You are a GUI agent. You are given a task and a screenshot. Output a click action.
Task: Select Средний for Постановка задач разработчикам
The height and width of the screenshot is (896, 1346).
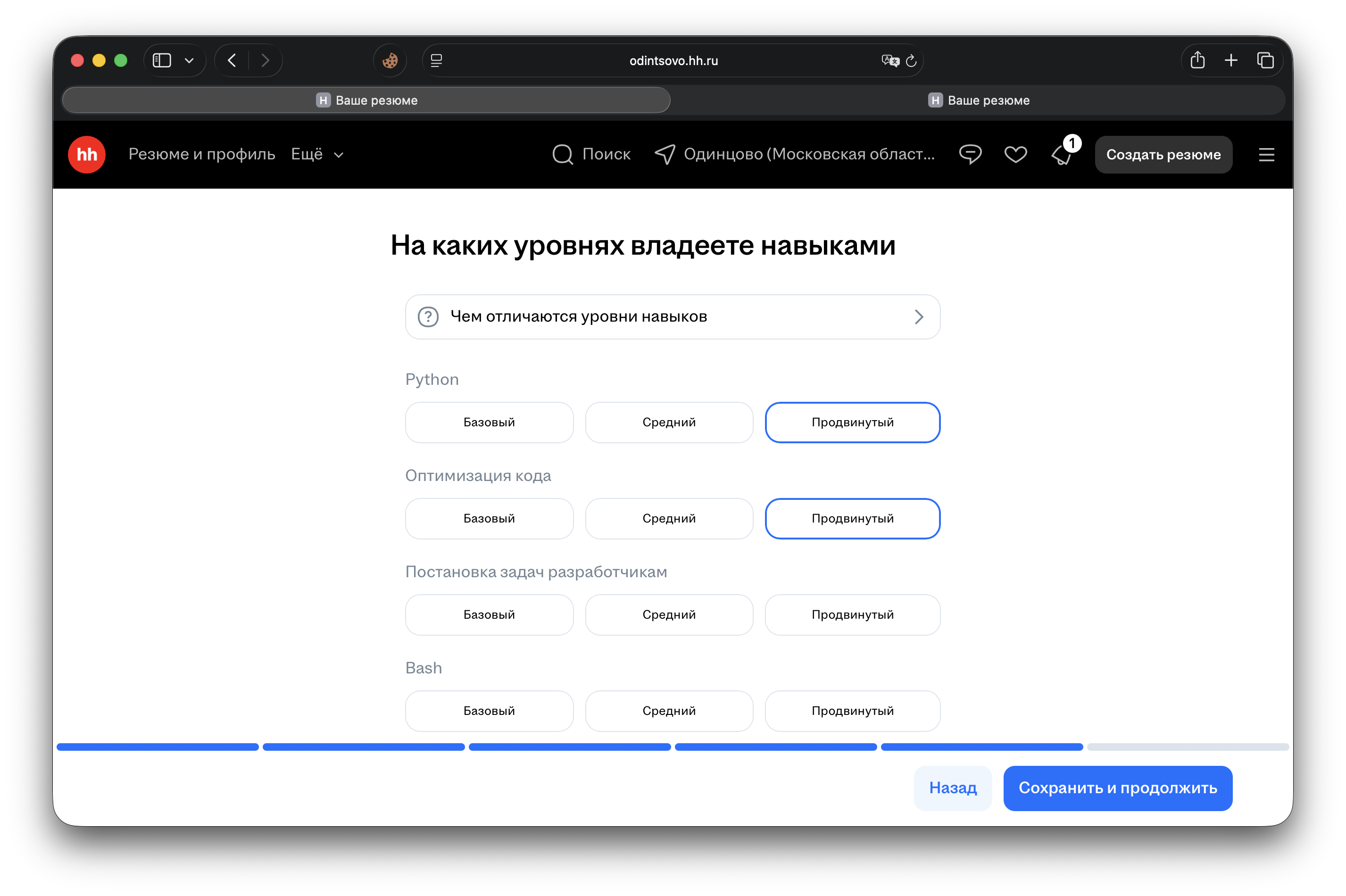point(669,614)
